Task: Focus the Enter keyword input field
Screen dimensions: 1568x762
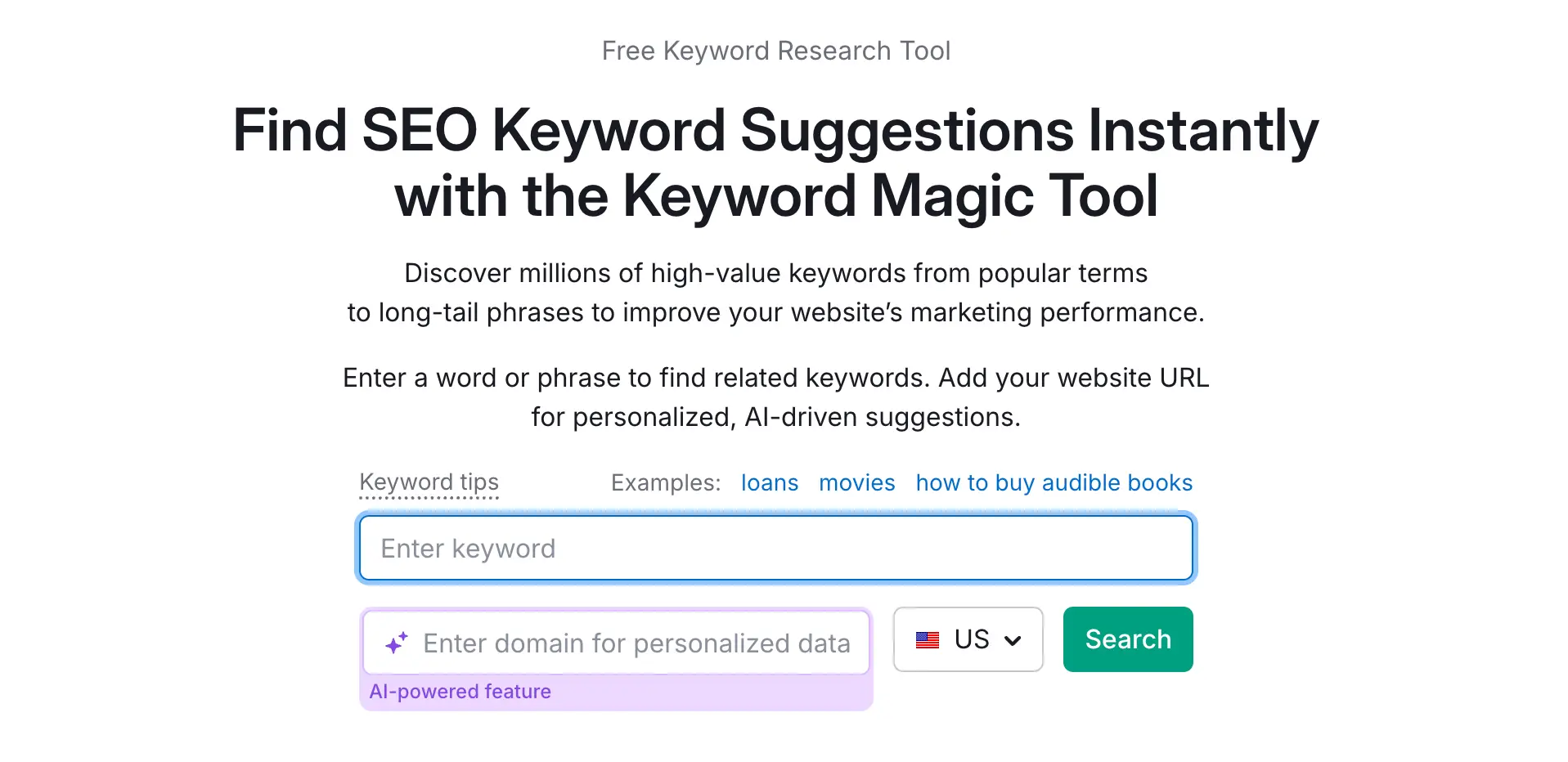Action: point(775,548)
